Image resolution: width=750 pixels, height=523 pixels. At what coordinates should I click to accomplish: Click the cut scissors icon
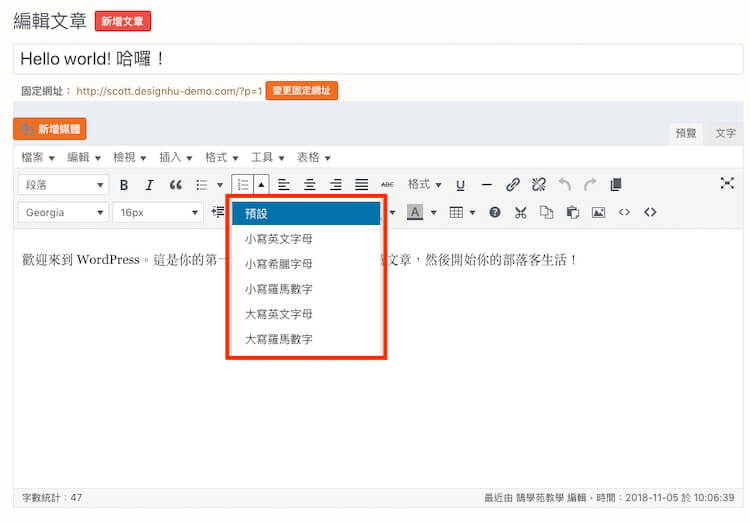(x=520, y=212)
